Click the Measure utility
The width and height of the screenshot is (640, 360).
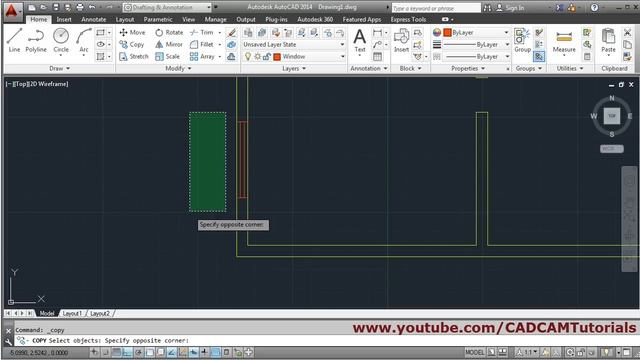[x=564, y=41]
